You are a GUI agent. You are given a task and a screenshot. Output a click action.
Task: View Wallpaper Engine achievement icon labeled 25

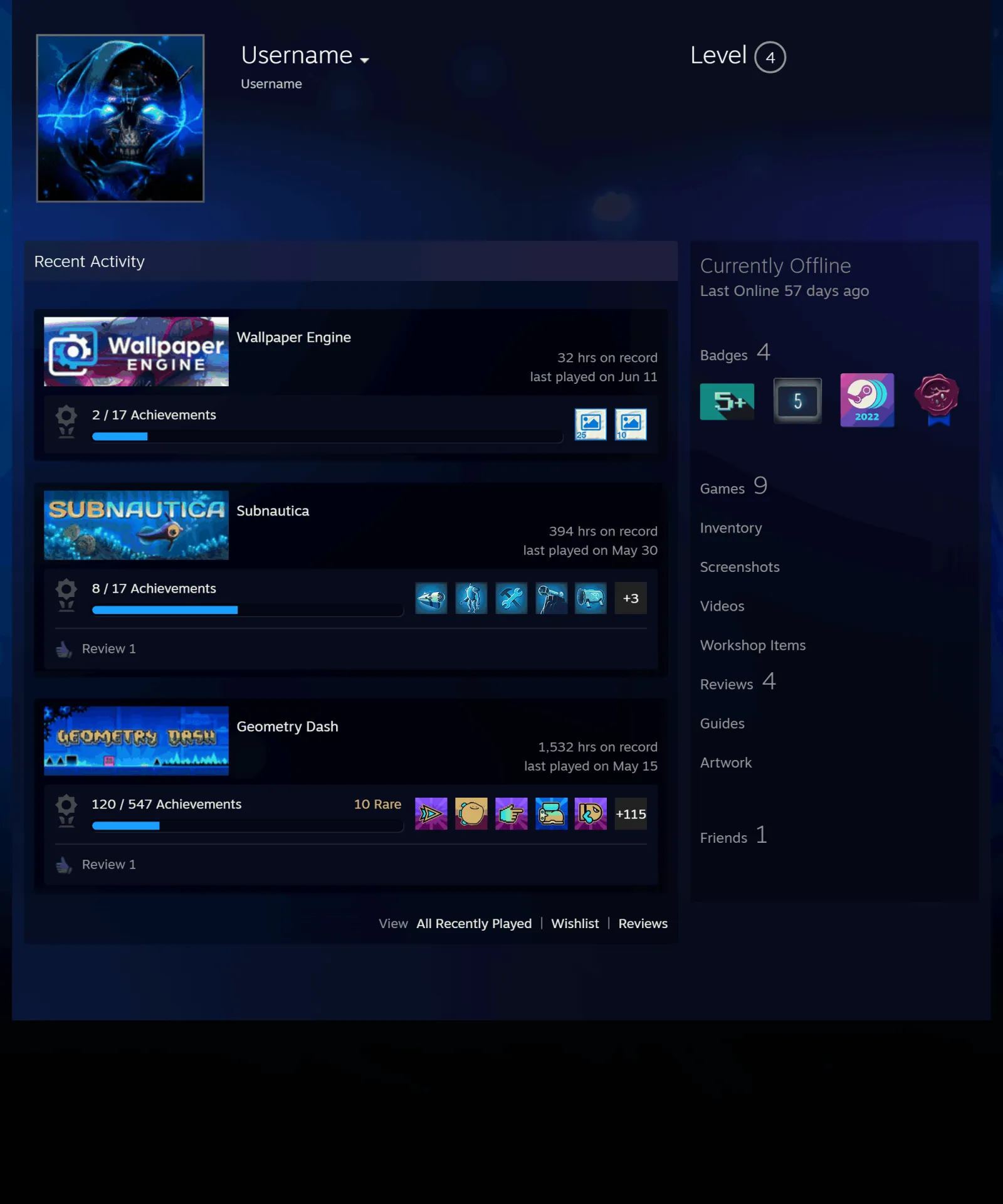coord(591,425)
